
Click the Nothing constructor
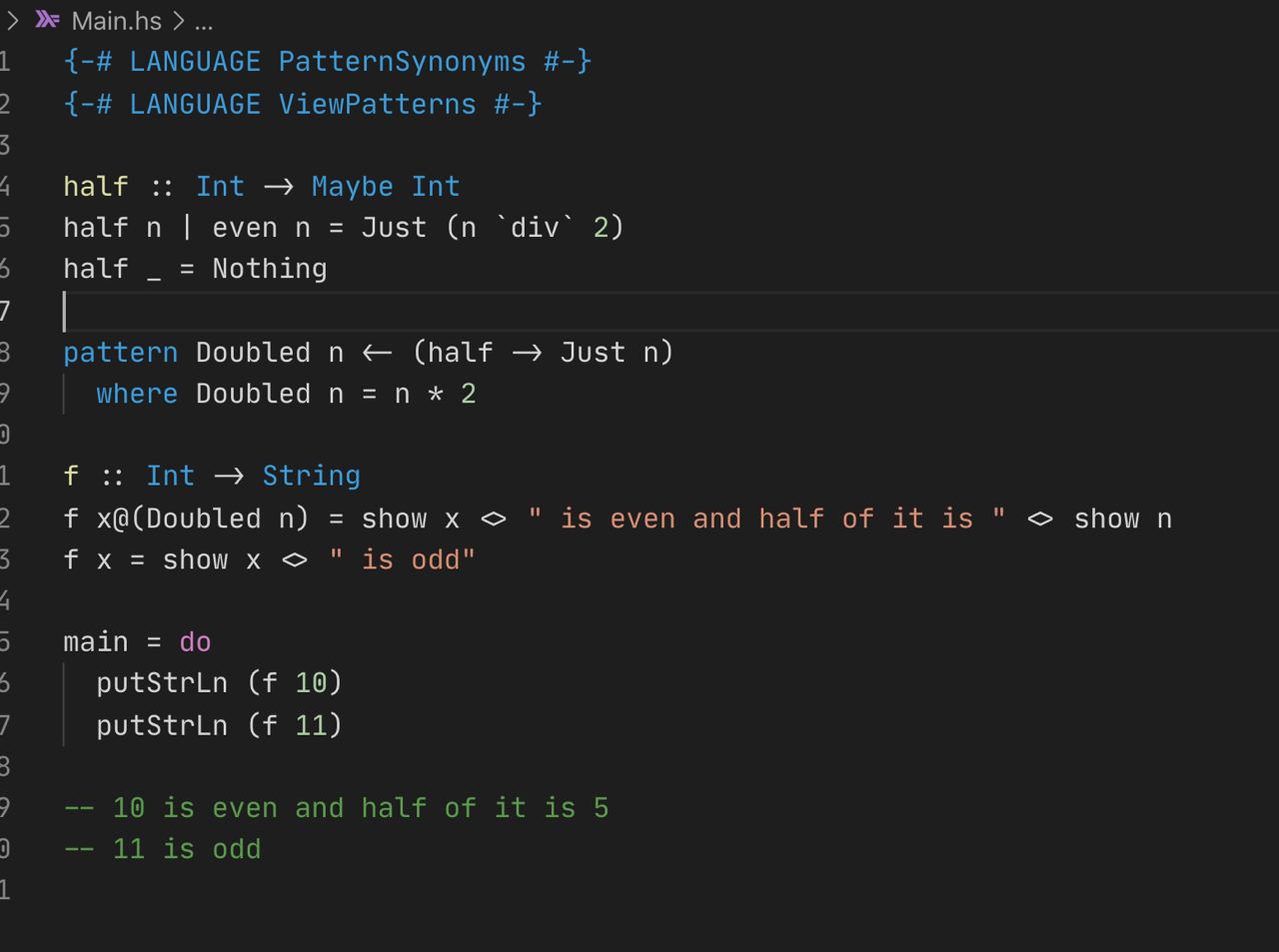[269, 269]
